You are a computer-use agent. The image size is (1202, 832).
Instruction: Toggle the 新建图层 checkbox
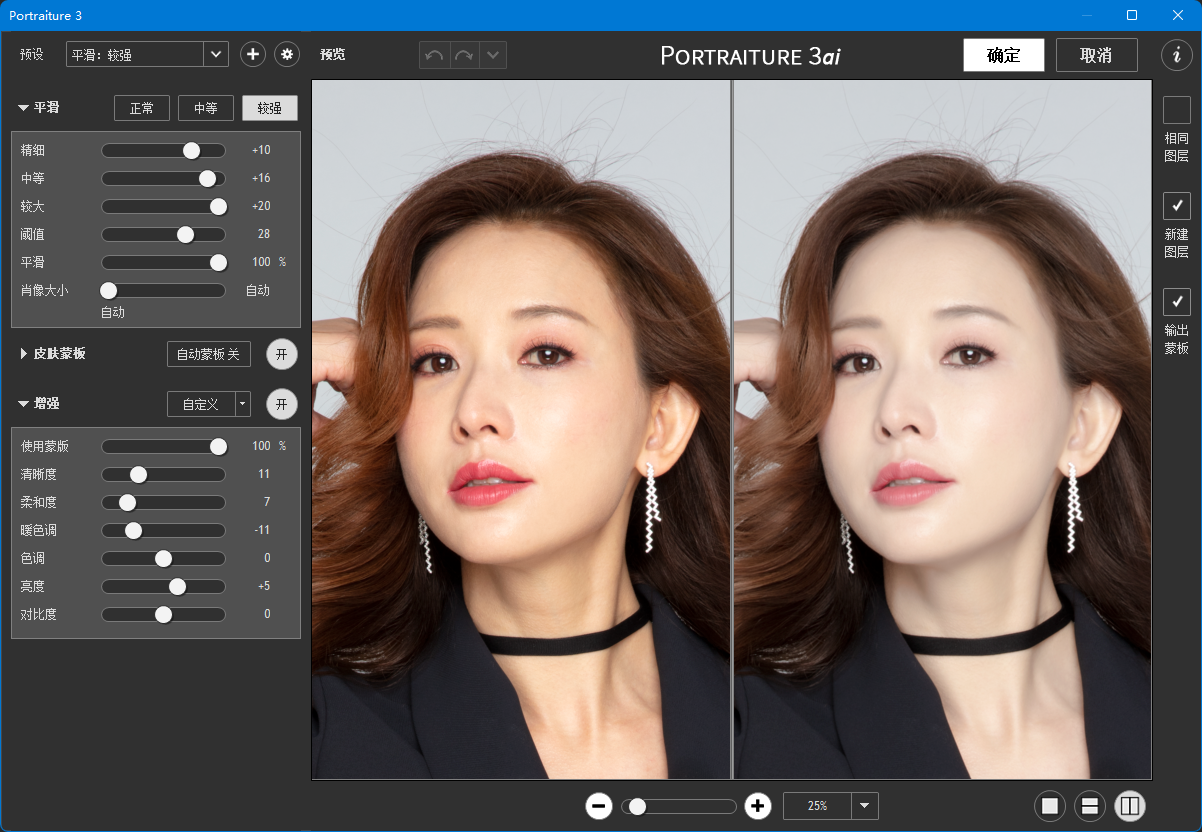point(1176,205)
